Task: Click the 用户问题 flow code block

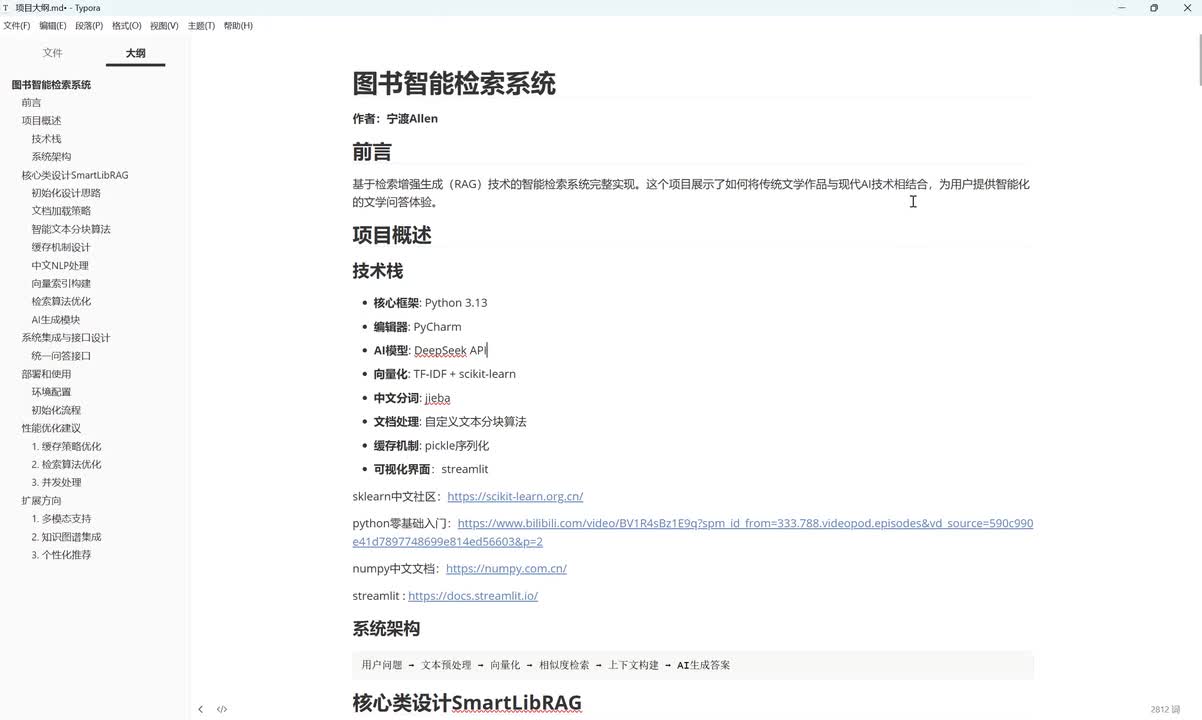Action: pos(693,665)
